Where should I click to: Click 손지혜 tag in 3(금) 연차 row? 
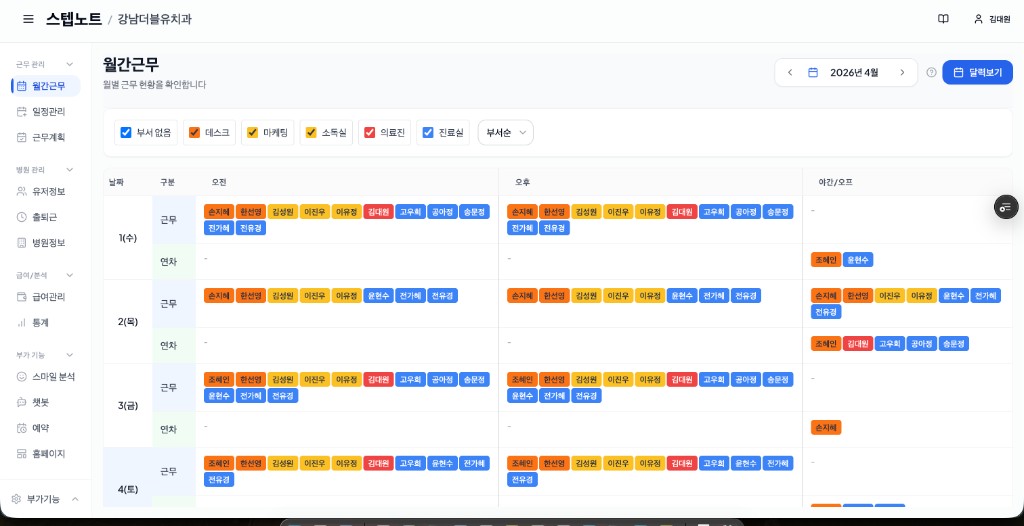pos(826,427)
